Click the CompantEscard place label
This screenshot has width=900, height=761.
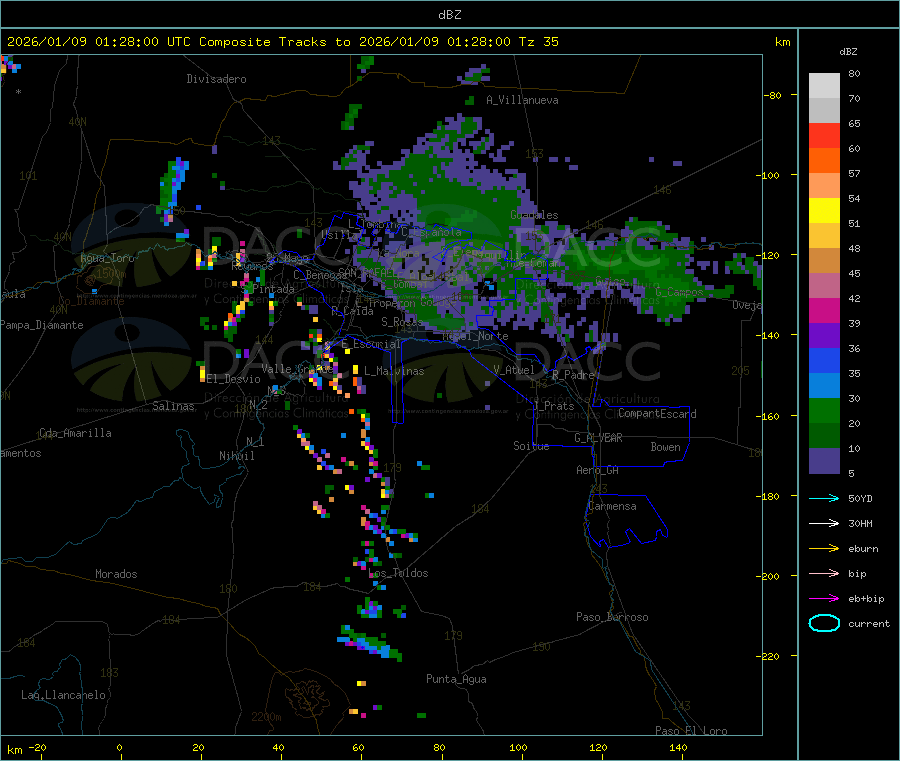(657, 414)
